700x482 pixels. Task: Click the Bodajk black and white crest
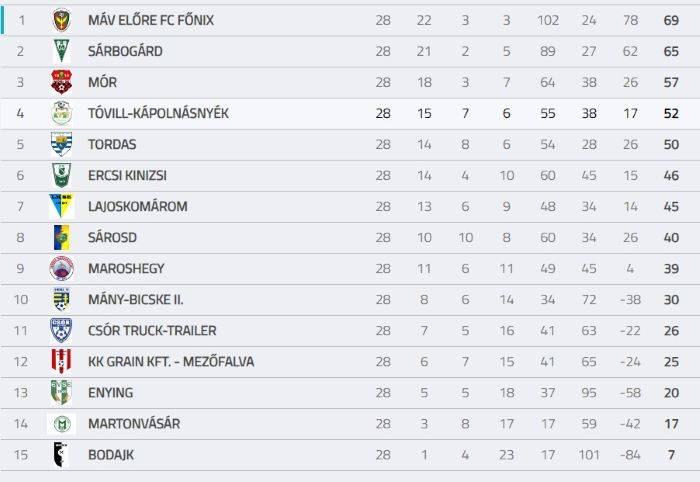point(60,454)
